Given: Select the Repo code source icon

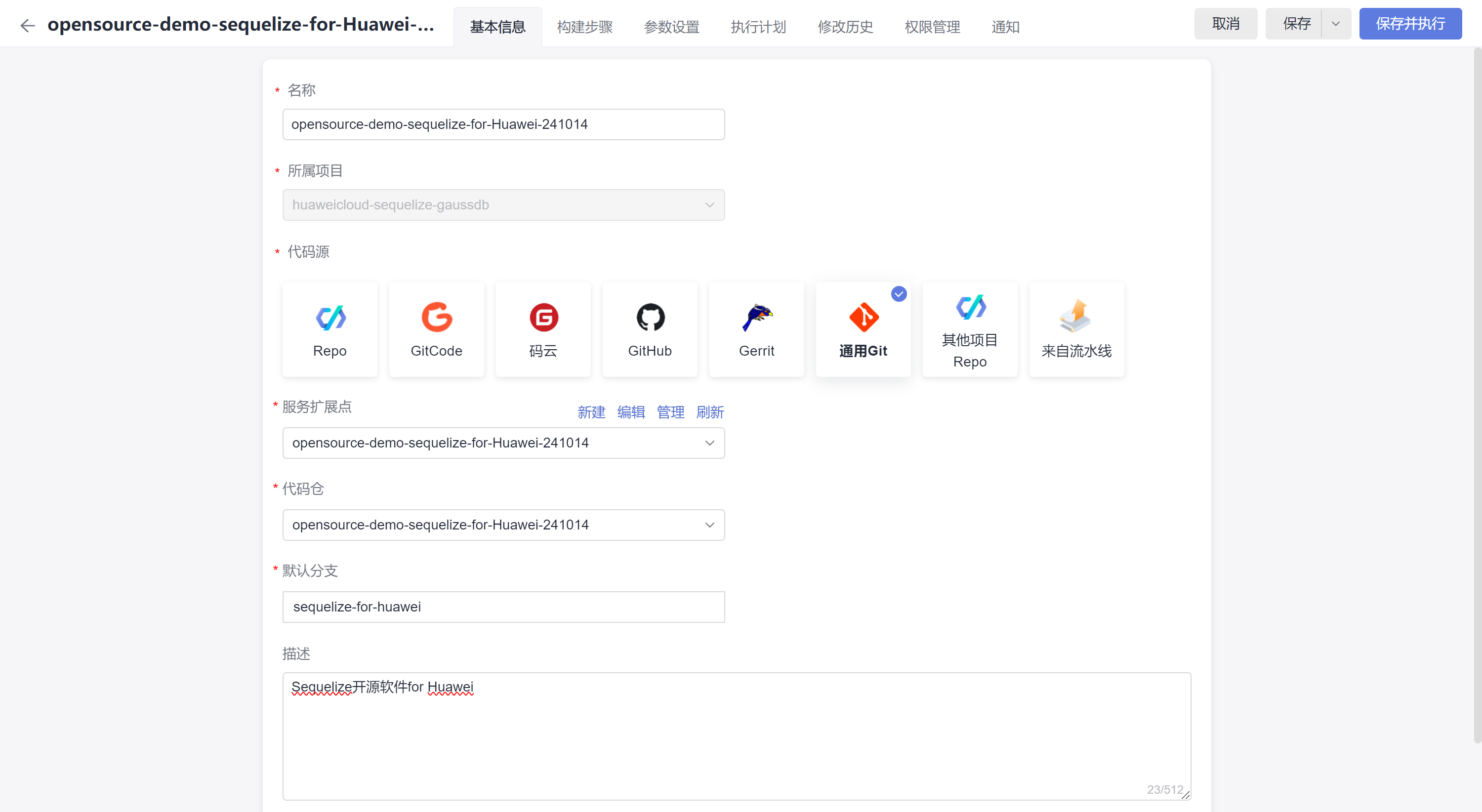Looking at the screenshot, I should click(329, 329).
